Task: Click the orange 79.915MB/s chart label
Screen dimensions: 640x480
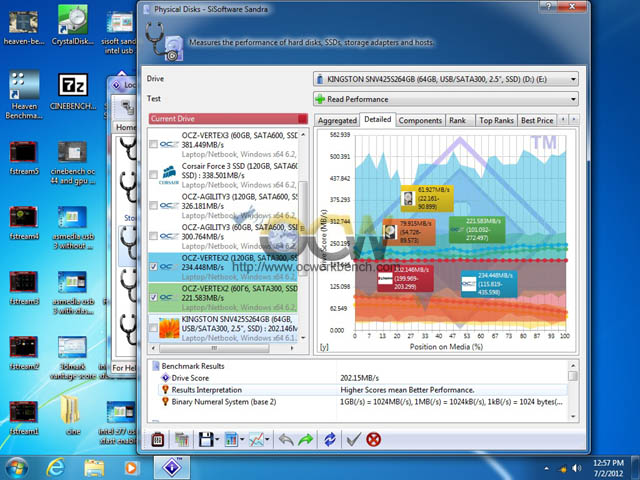Action: click(409, 232)
